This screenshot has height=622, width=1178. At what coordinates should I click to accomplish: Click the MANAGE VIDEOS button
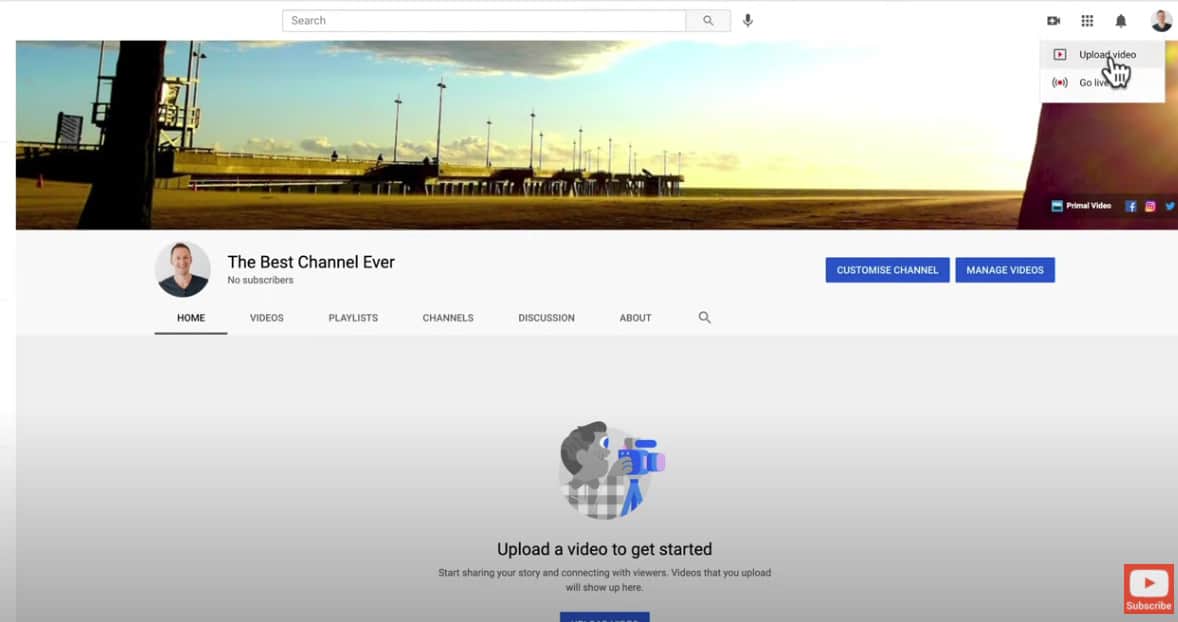click(1005, 270)
